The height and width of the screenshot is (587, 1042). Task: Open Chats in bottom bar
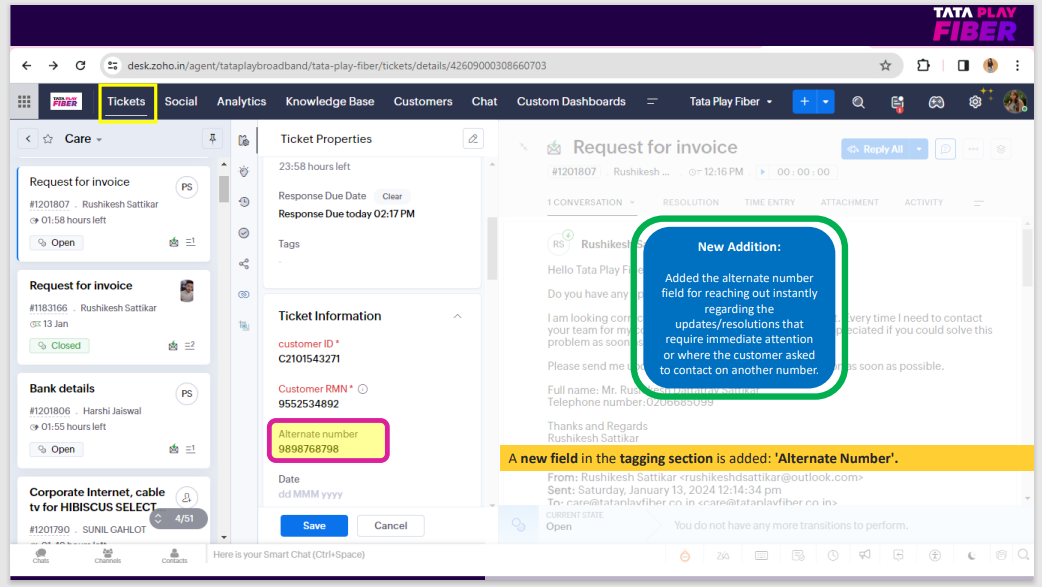41,556
